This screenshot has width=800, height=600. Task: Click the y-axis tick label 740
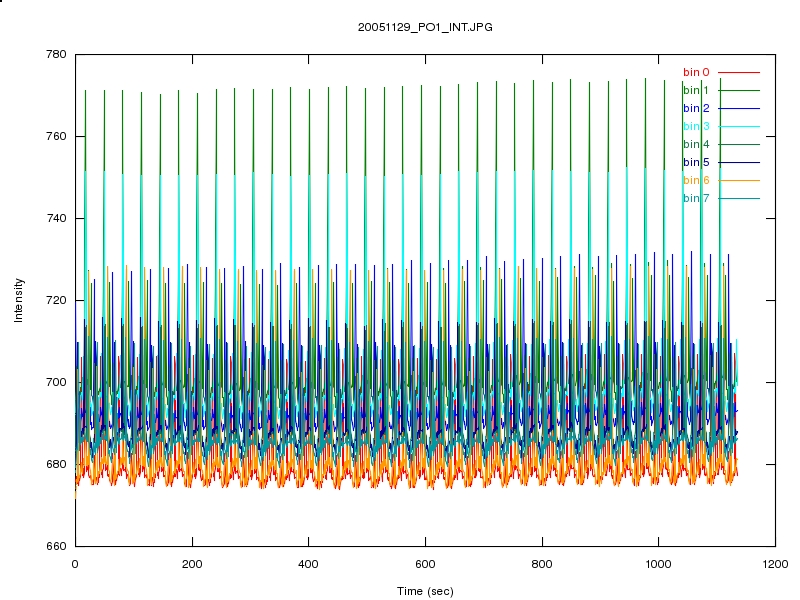pyautogui.click(x=56, y=218)
